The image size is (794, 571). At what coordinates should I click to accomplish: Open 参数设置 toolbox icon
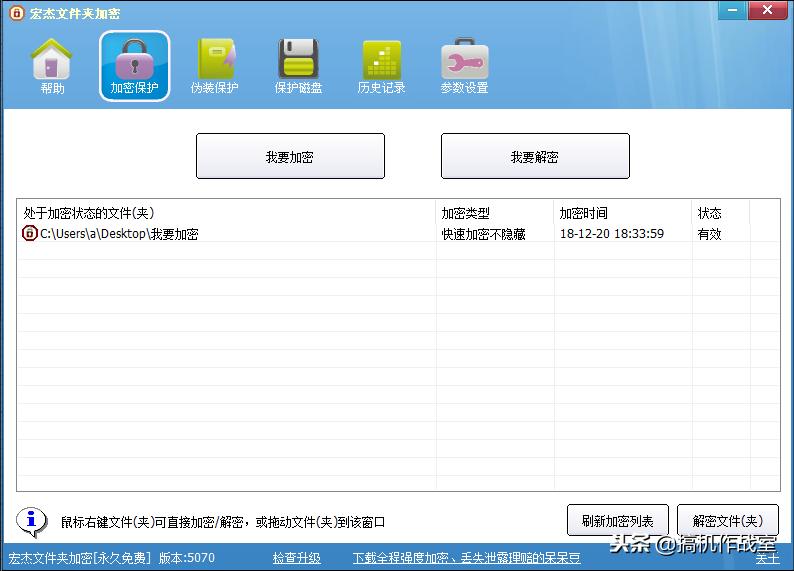pyautogui.click(x=464, y=66)
